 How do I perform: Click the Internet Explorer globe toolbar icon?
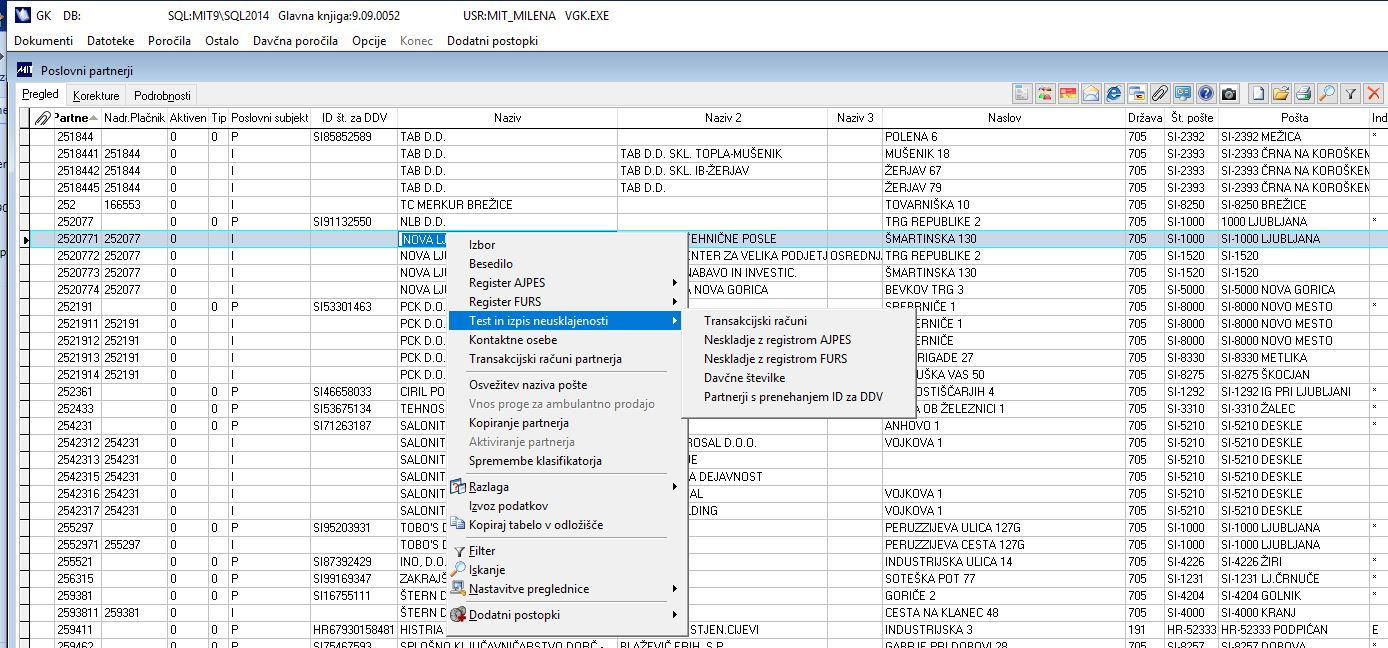(x=1113, y=94)
